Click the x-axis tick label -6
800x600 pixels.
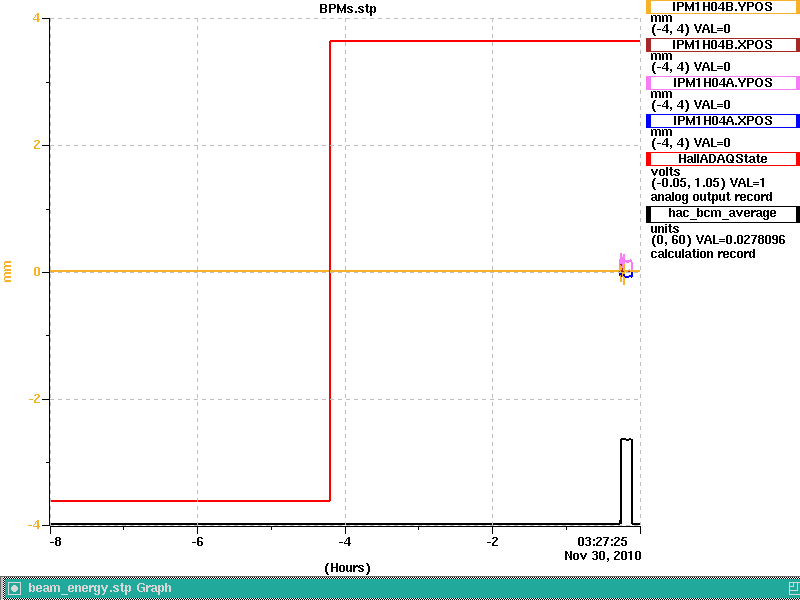pos(197,542)
